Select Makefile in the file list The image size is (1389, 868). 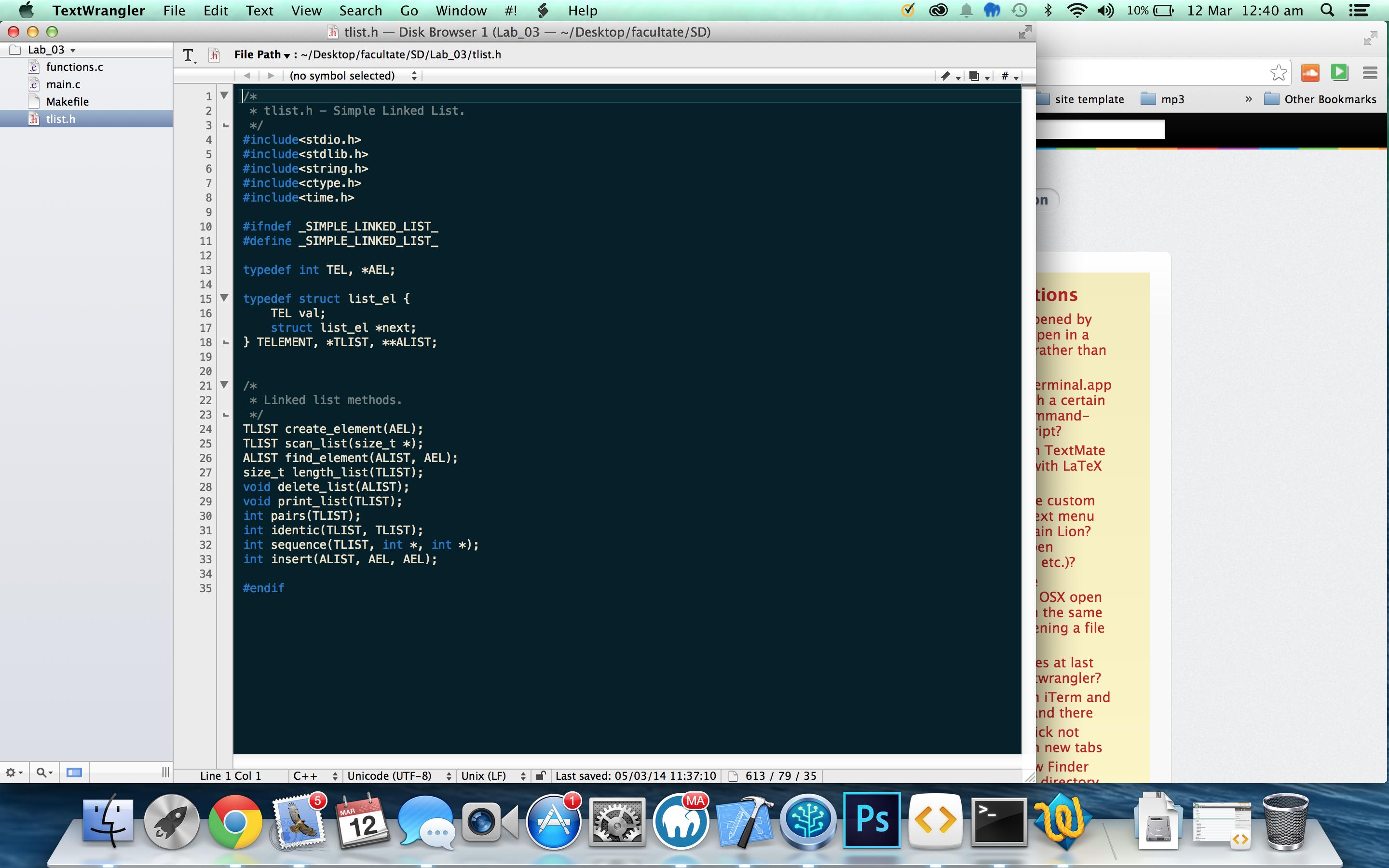pos(67,102)
